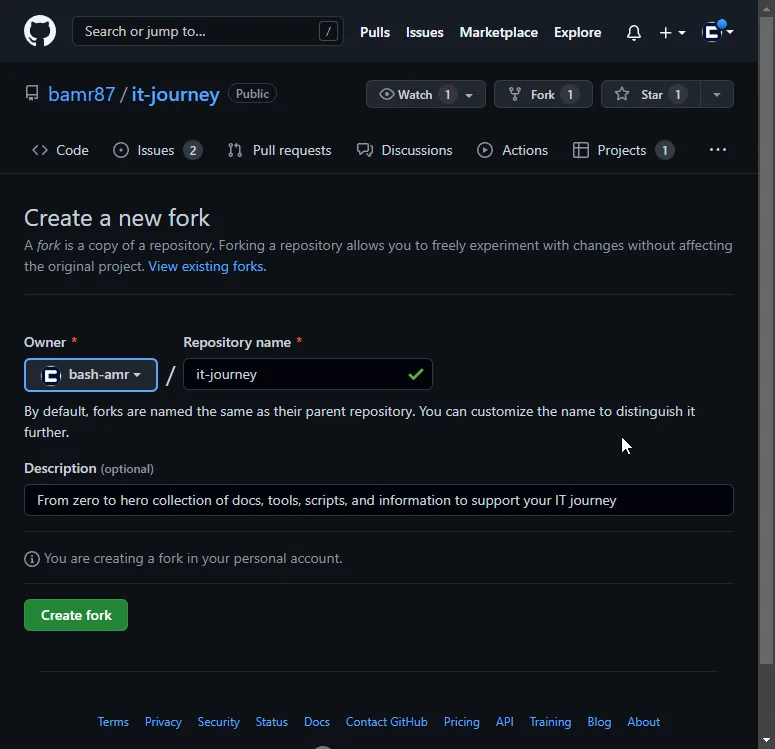775x749 pixels.
Task: Open the Docs footer link
Action: pyautogui.click(x=317, y=722)
